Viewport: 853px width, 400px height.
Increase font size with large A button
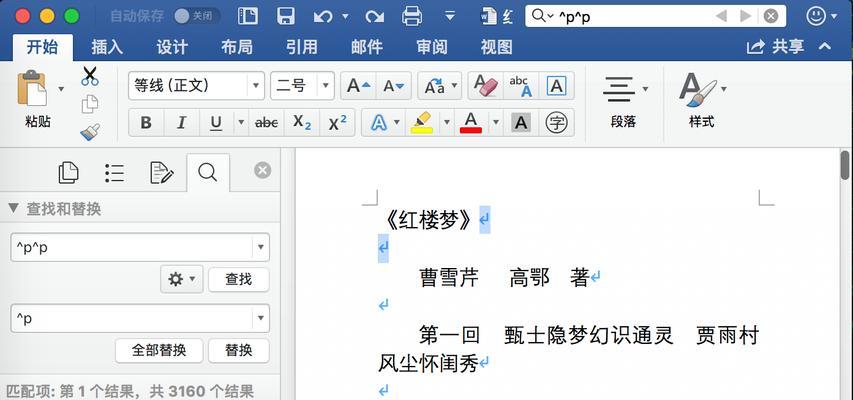click(358, 86)
